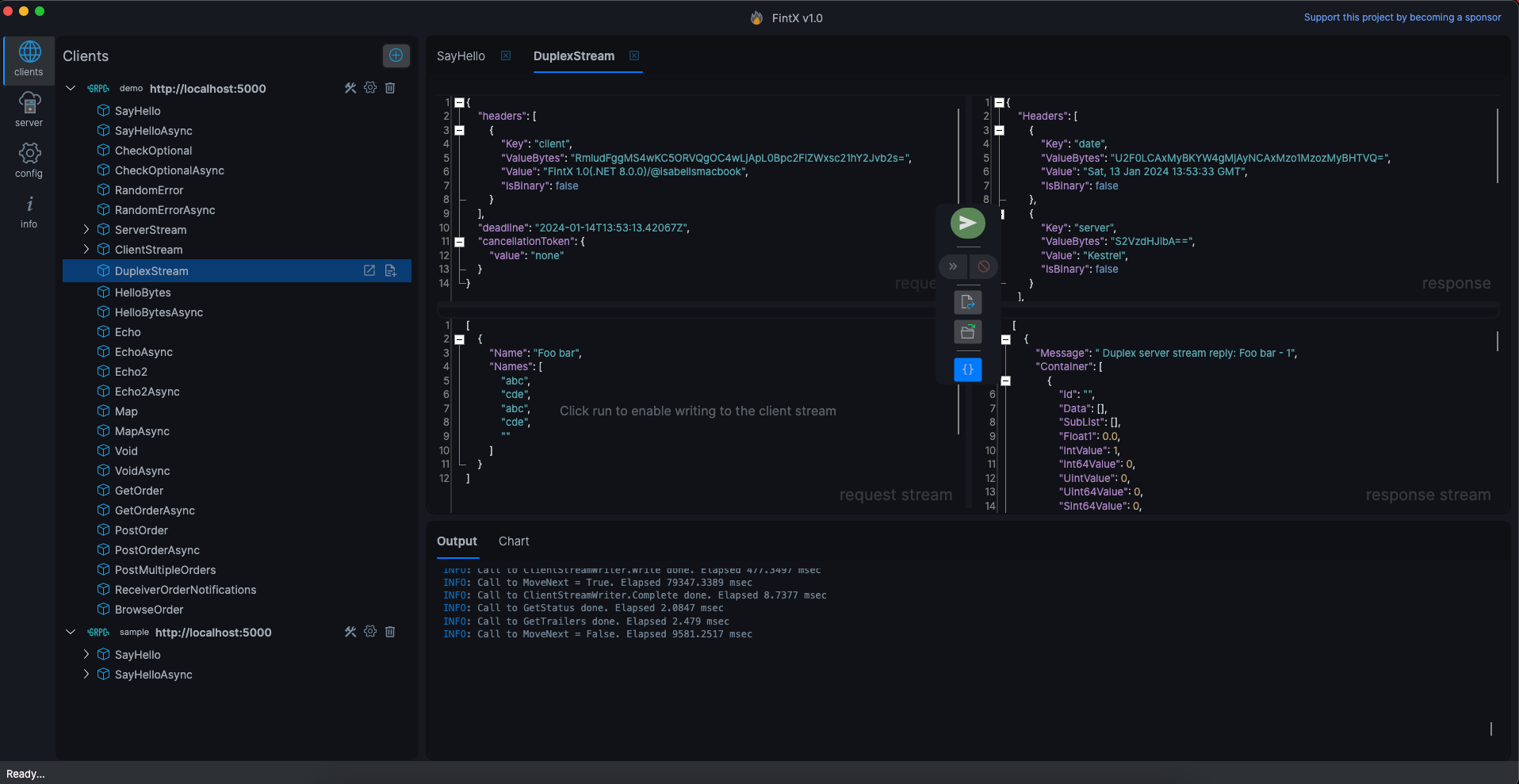Click the response stream vertical scrollbar
1519x784 pixels.
point(1498,341)
